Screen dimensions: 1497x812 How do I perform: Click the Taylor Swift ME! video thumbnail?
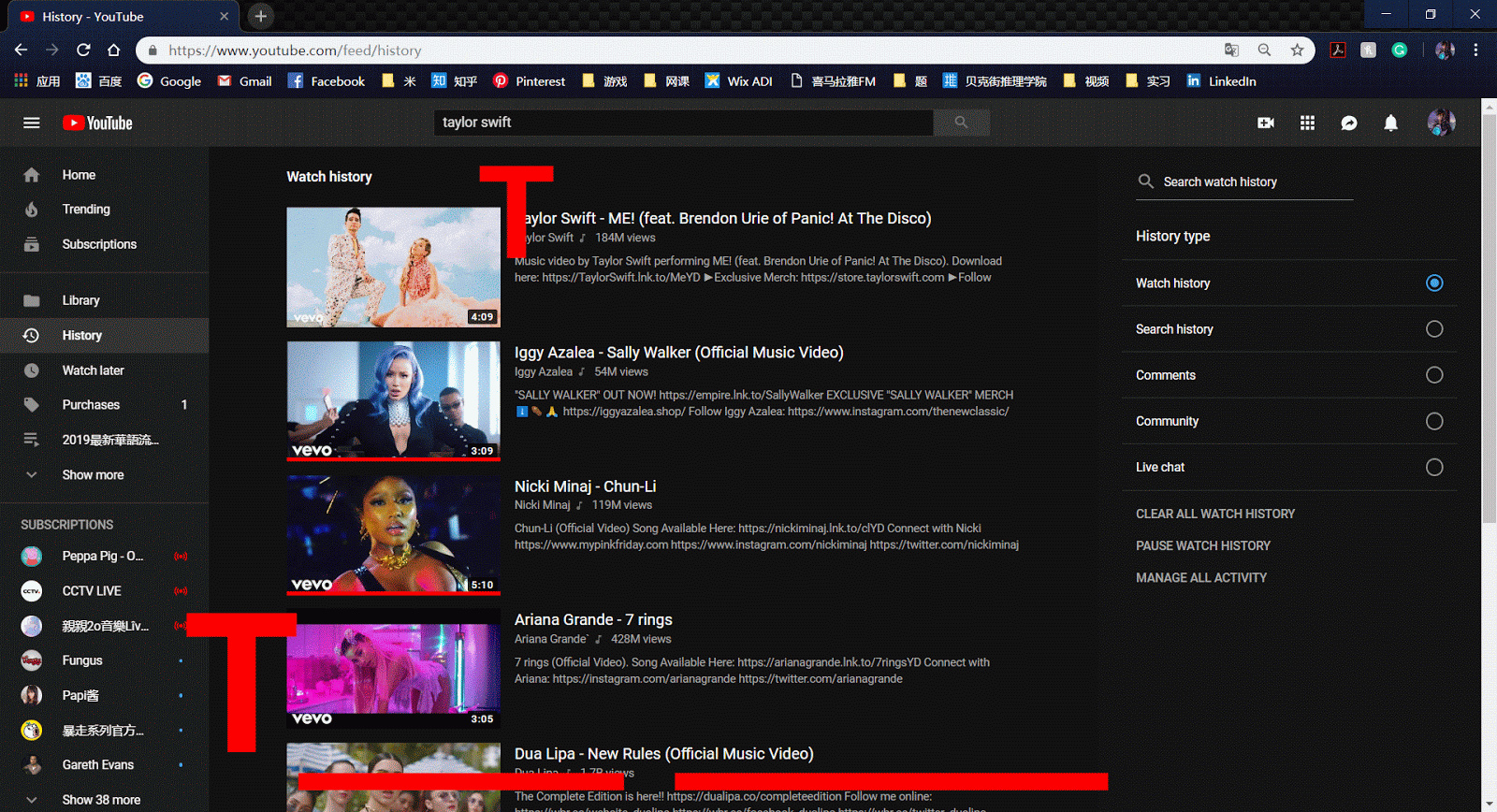coord(393,267)
